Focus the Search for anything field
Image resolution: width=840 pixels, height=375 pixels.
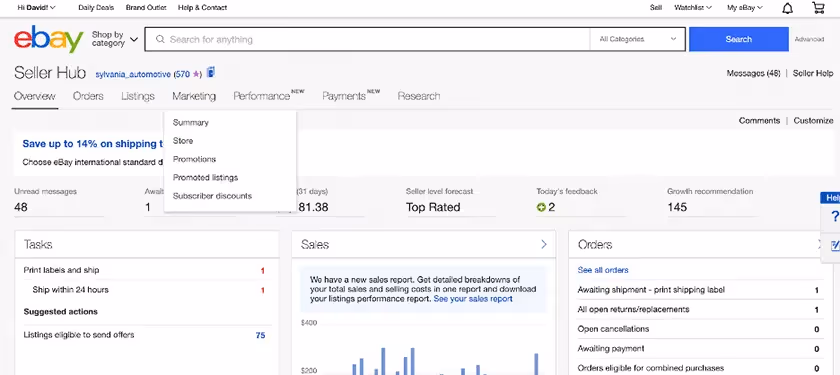coord(367,39)
